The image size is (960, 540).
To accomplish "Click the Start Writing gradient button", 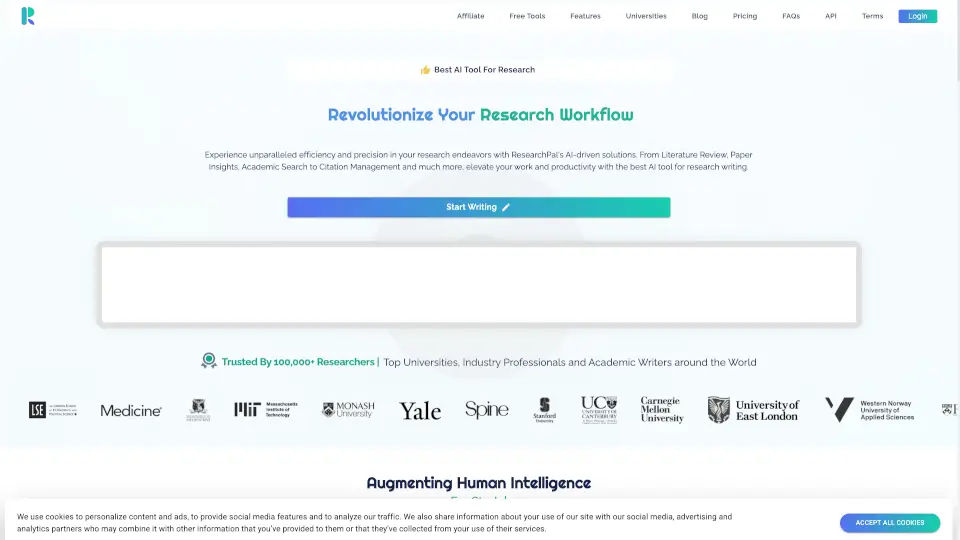I will (478, 207).
